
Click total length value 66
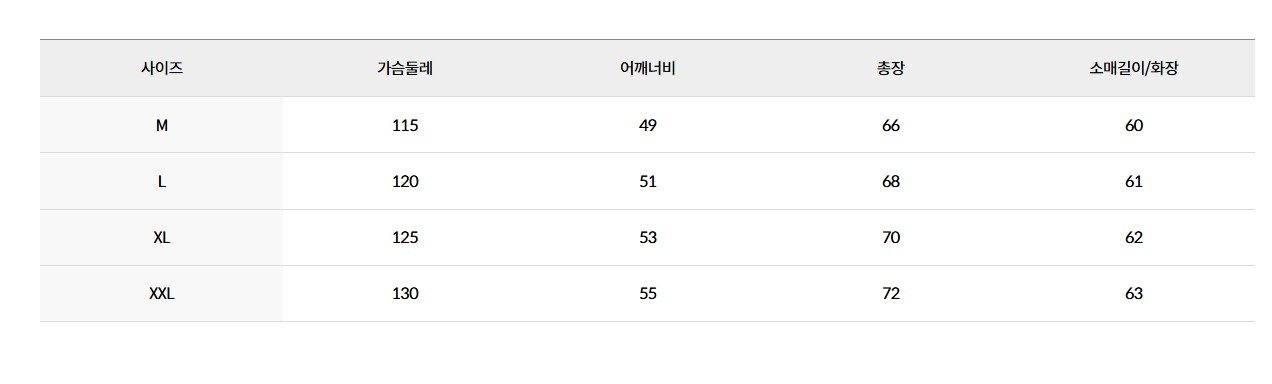coord(891,125)
